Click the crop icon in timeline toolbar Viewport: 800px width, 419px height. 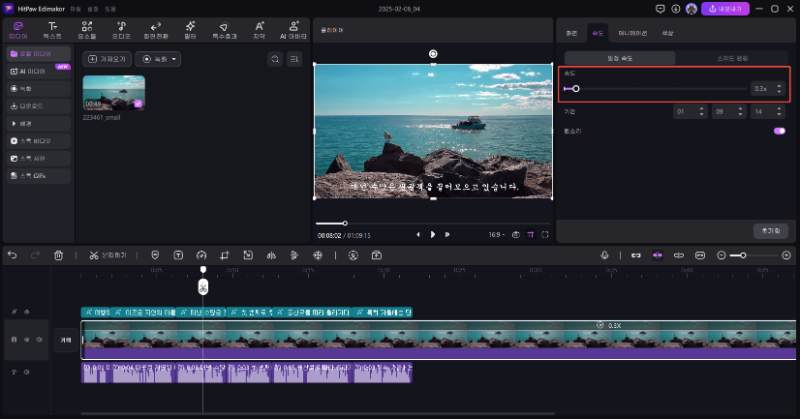click(x=225, y=255)
